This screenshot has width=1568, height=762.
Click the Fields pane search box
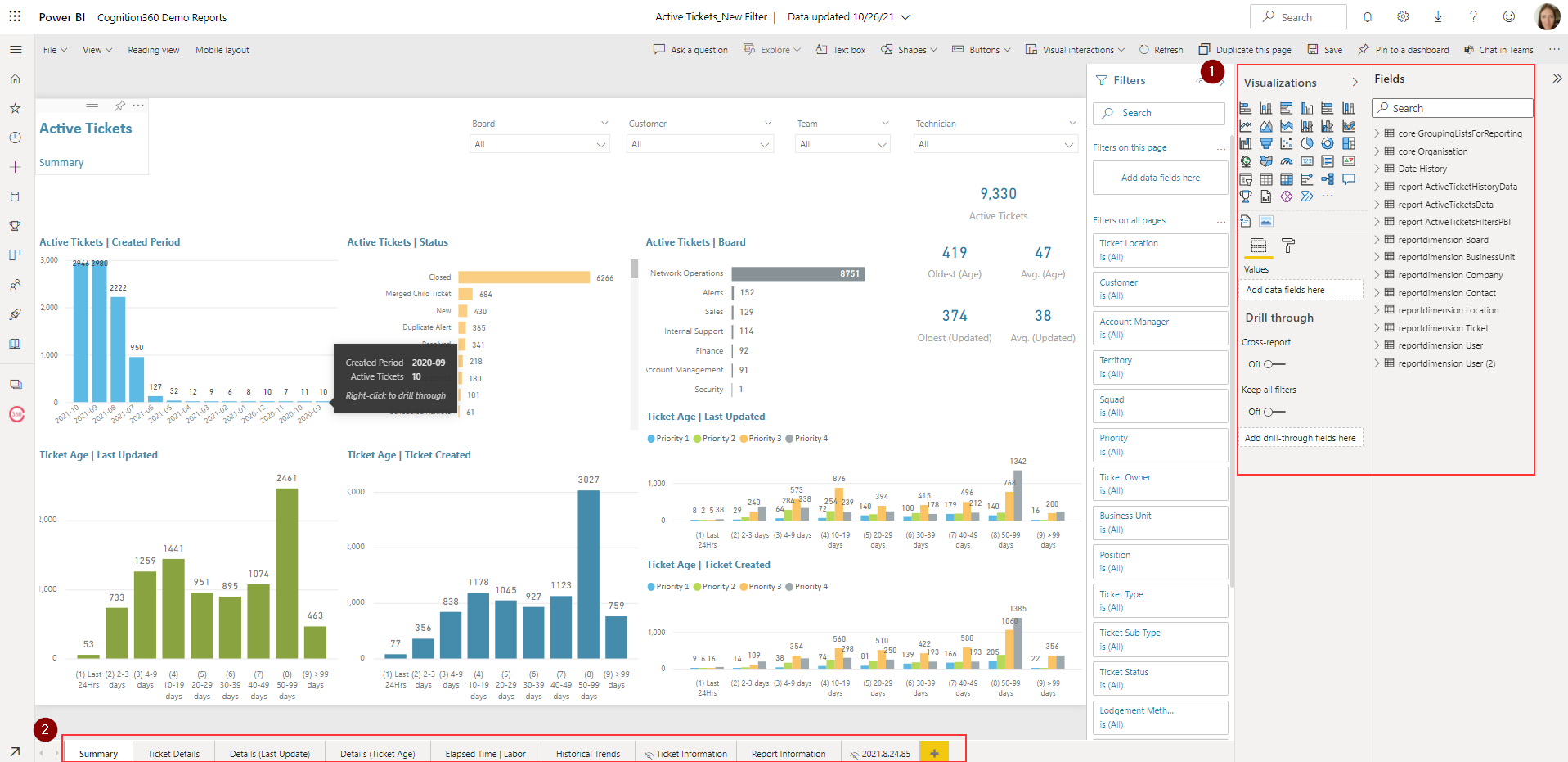(1452, 107)
